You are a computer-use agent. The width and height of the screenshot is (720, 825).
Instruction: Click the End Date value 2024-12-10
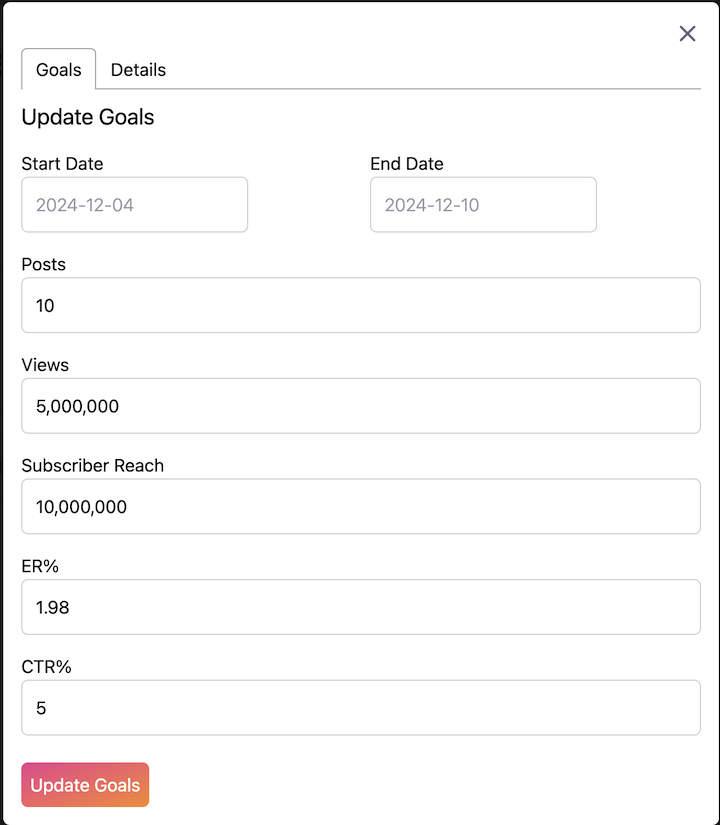483,204
